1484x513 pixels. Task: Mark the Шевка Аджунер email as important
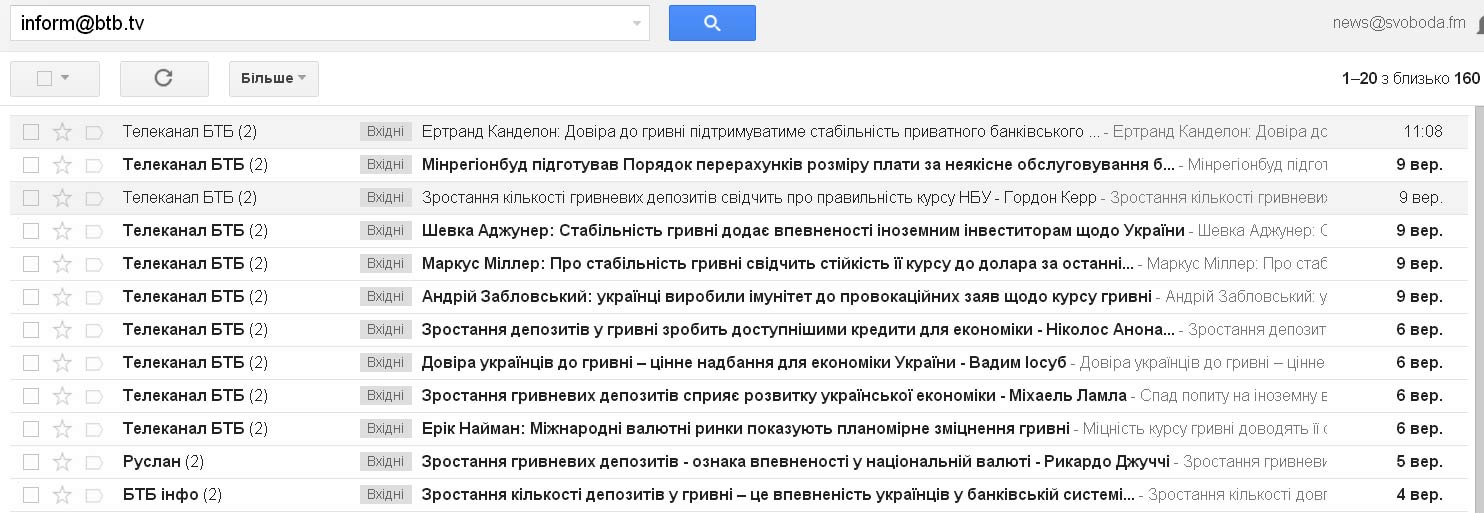coord(94,231)
